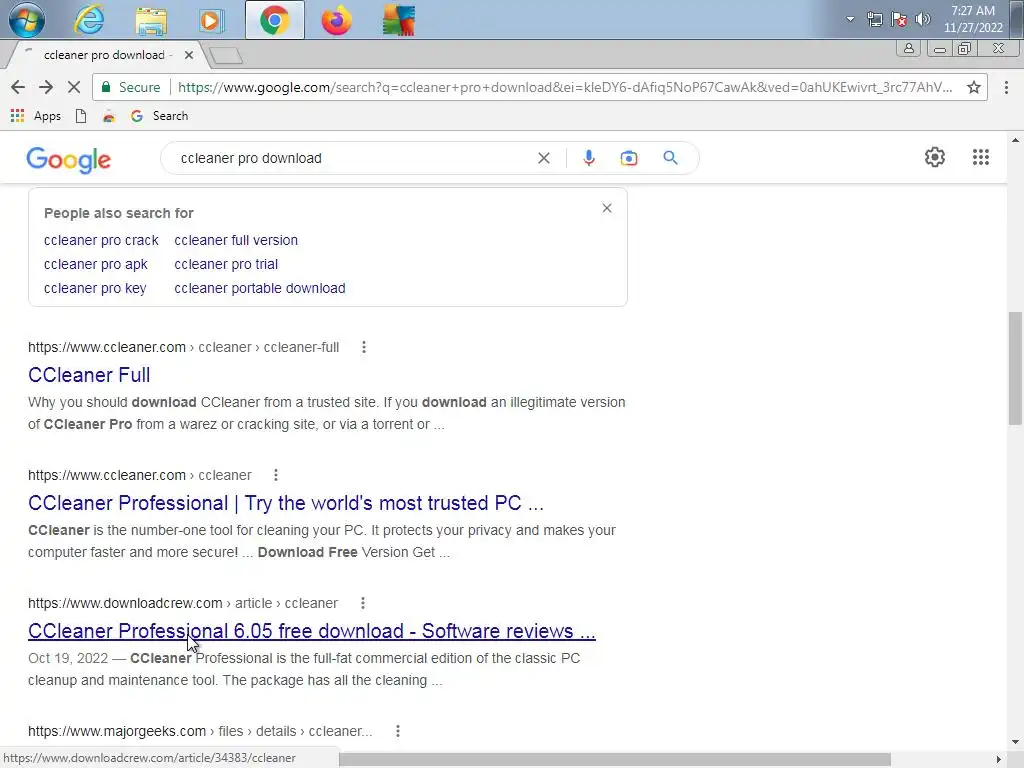This screenshot has width=1024, height=768.
Task: Open Windows Media Player from the taskbar
Action: (x=212, y=21)
